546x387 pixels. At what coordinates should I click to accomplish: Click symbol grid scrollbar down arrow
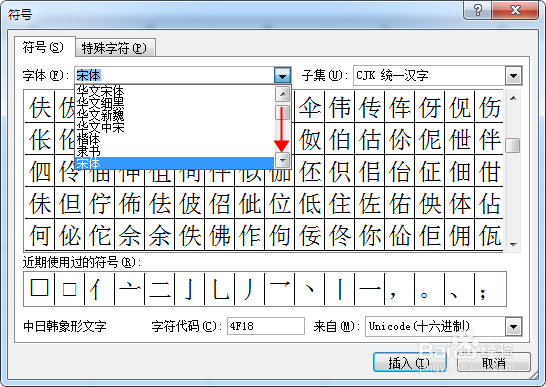(x=513, y=245)
